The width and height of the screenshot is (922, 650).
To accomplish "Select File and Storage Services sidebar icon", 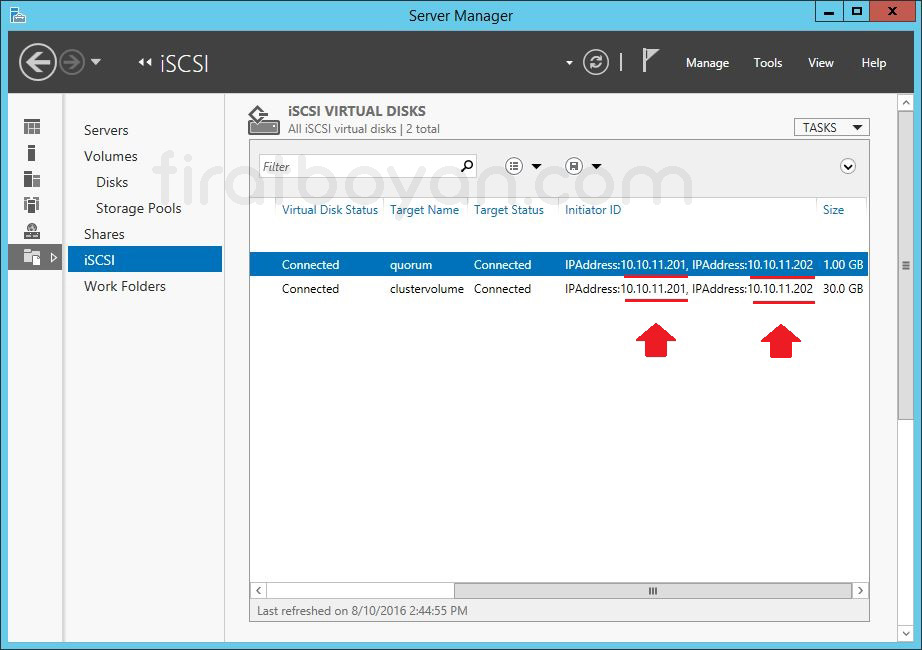I will 32,257.
